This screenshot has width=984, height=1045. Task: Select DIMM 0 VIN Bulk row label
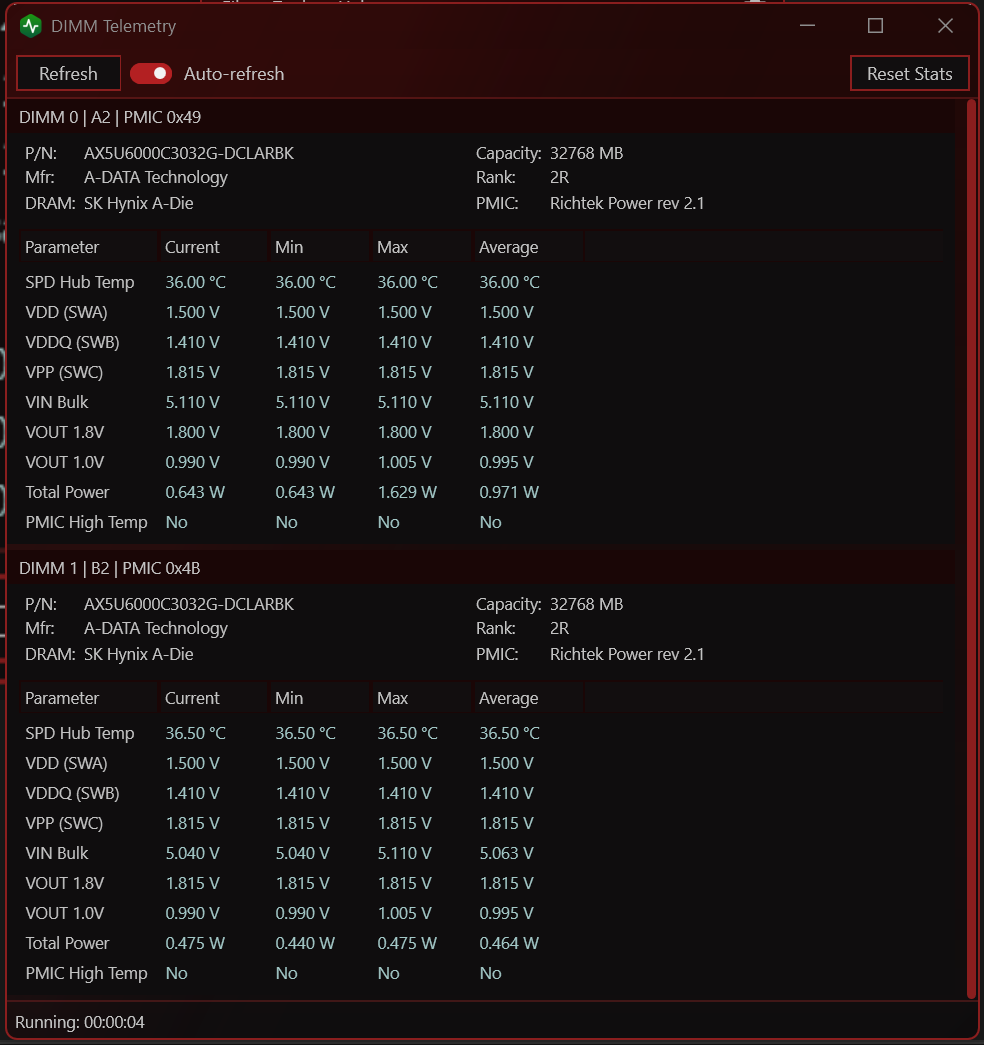point(57,403)
